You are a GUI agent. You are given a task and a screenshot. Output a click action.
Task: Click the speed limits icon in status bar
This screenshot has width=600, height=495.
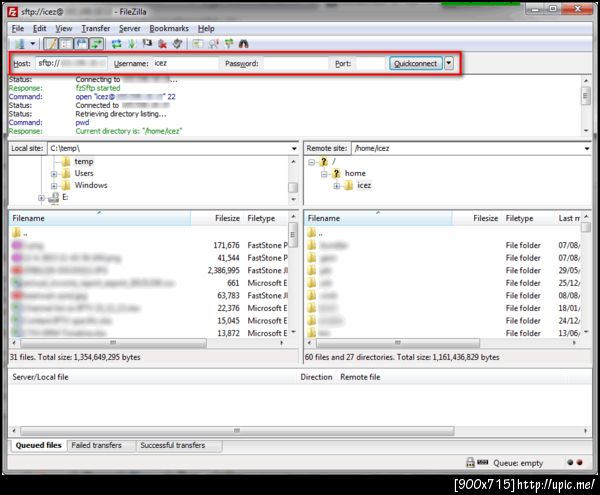pos(483,462)
